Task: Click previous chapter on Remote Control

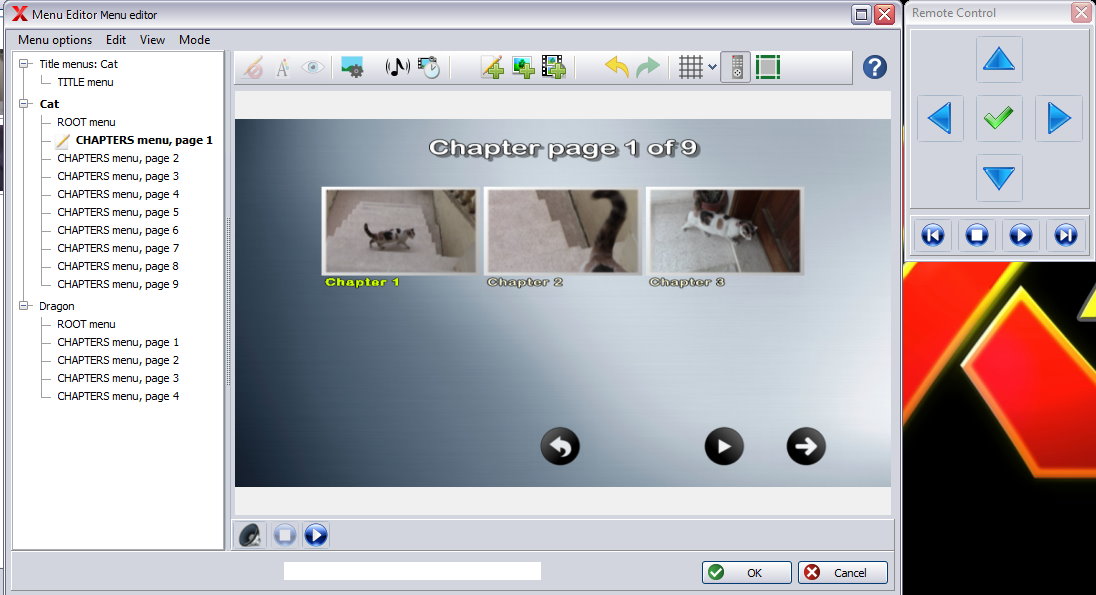Action: [932, 234]
